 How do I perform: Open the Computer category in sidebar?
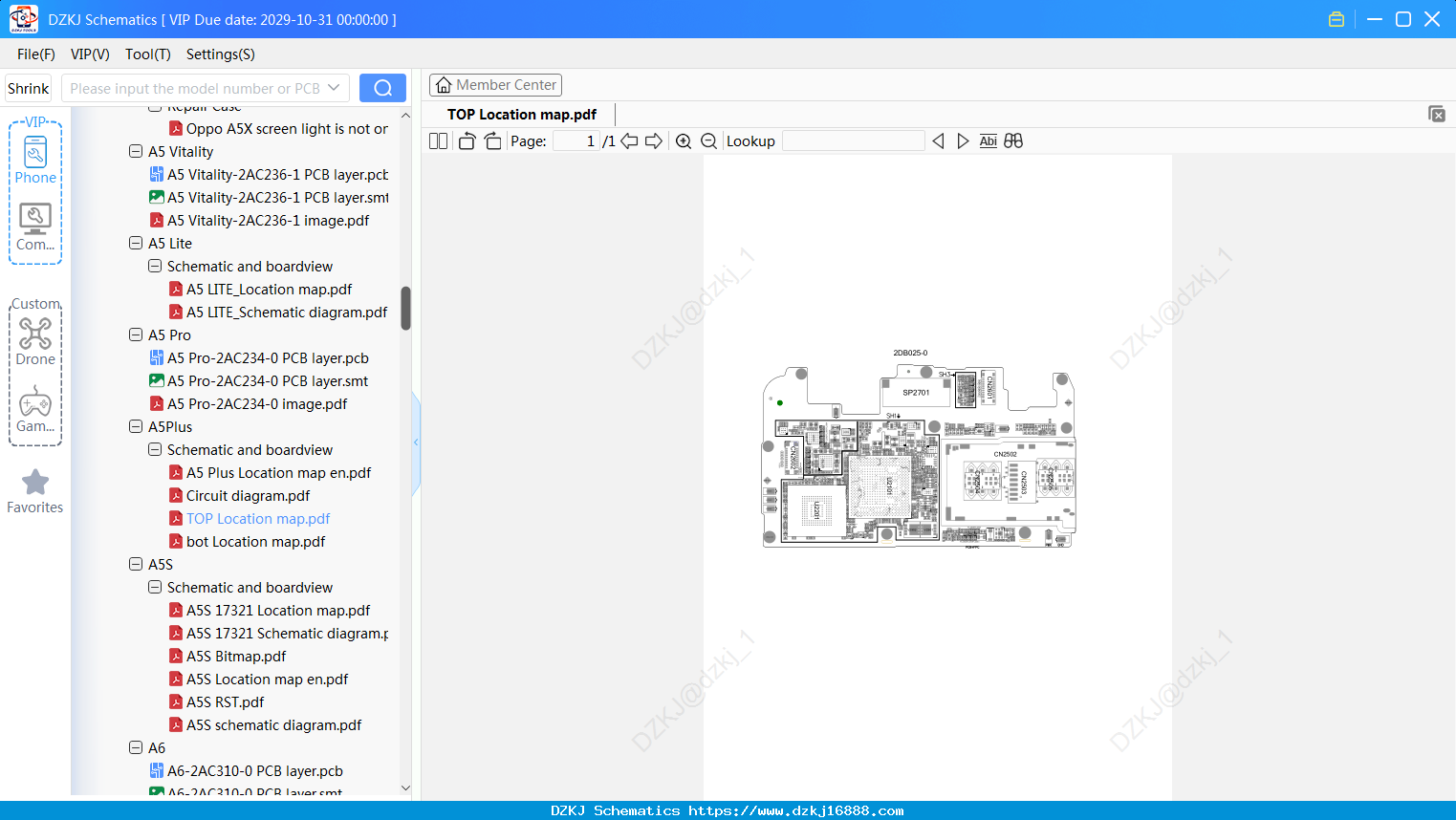(35, 227)
